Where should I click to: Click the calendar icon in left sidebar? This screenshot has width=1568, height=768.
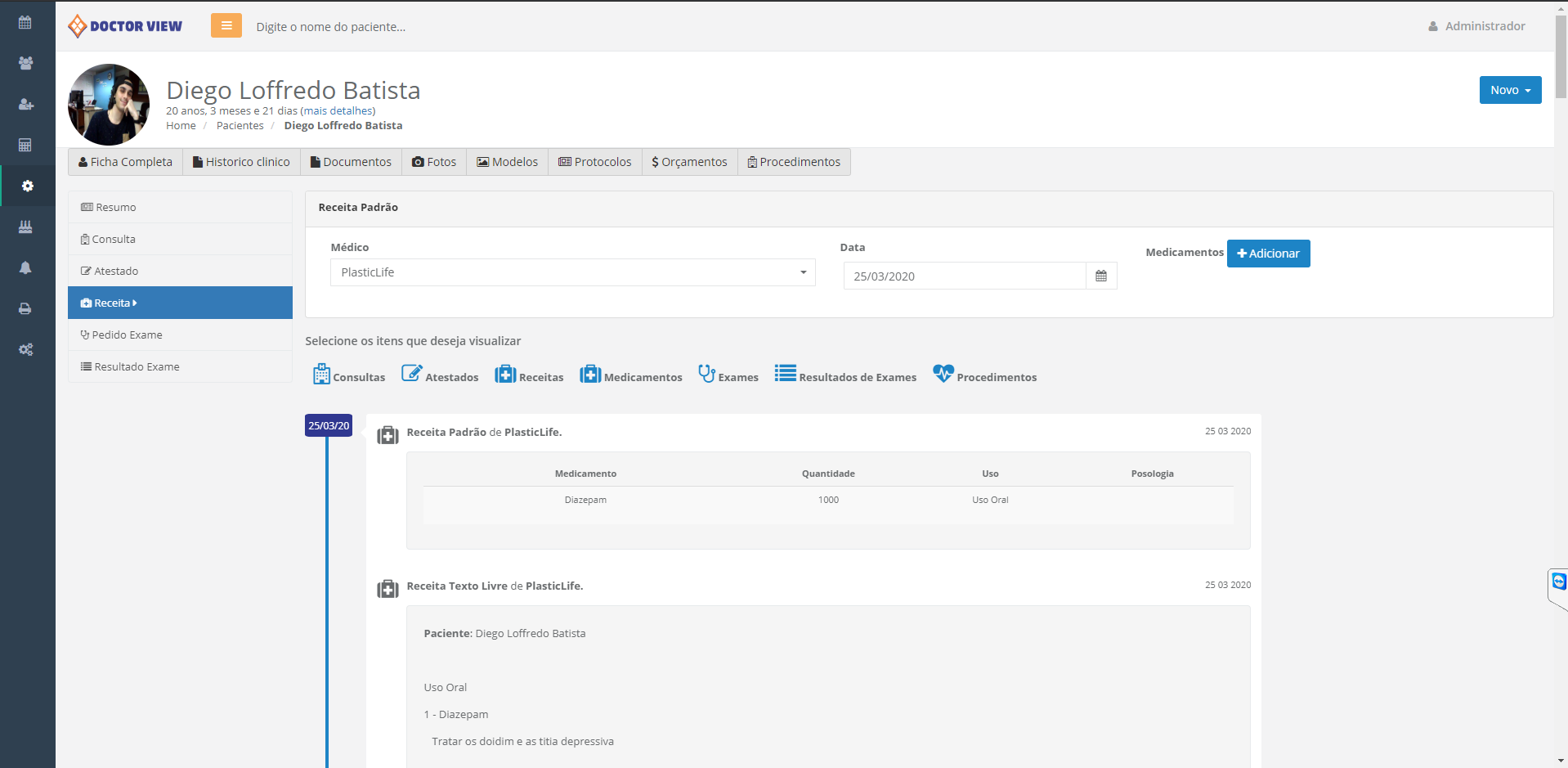coord(25,23)
